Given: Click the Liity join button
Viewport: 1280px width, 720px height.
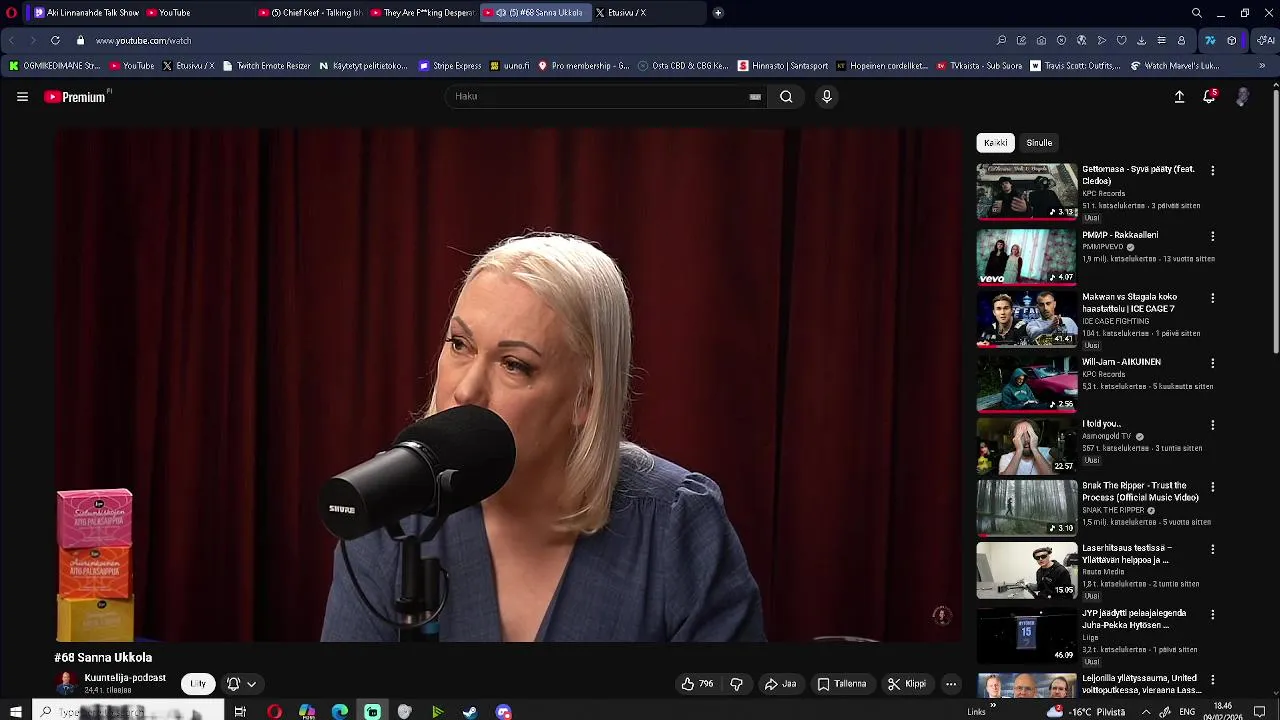Looking at the screenshot, I should click(198, 684).
